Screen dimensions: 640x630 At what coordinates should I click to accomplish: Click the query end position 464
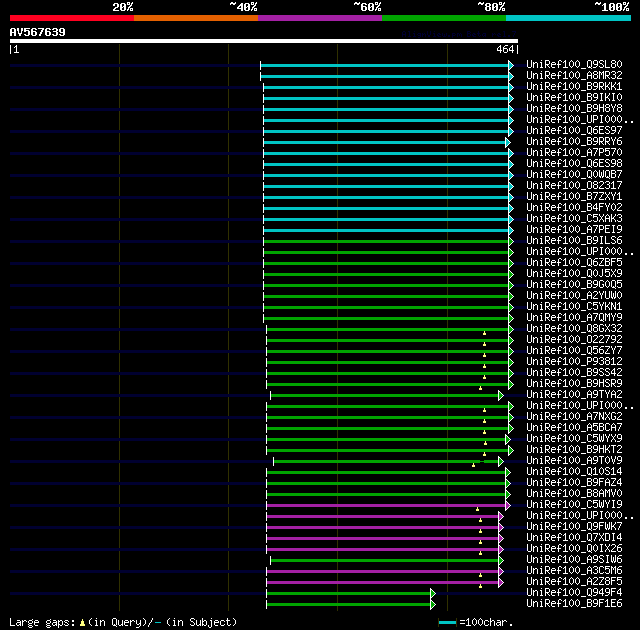click(x=505, y=49)
